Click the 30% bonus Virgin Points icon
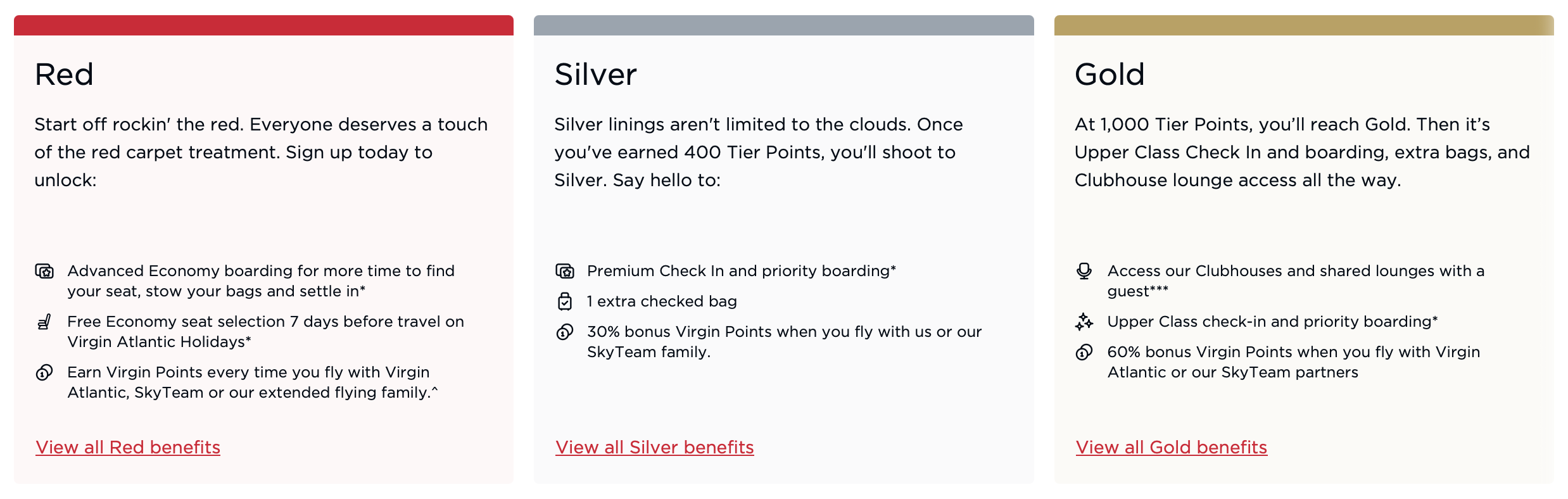The height and width of the screenshot is (499, 1568). click(564, 332)
